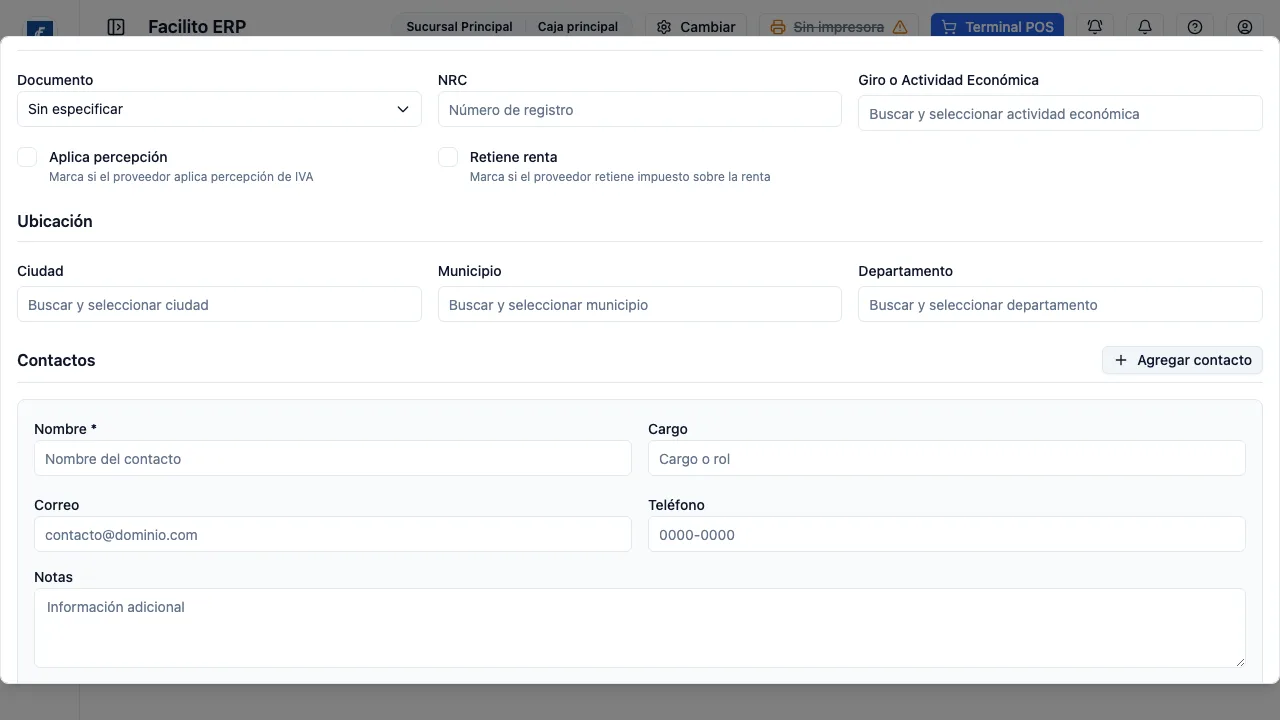Viewport: 1280px width, 720px height.
Task: Click the Sucursal Principal label
Action: (459, 27)
